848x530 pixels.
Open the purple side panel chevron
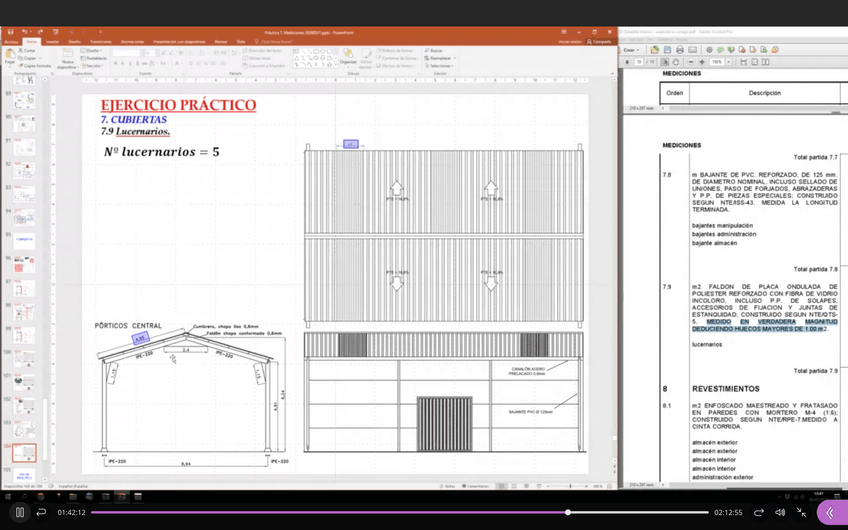830,512
